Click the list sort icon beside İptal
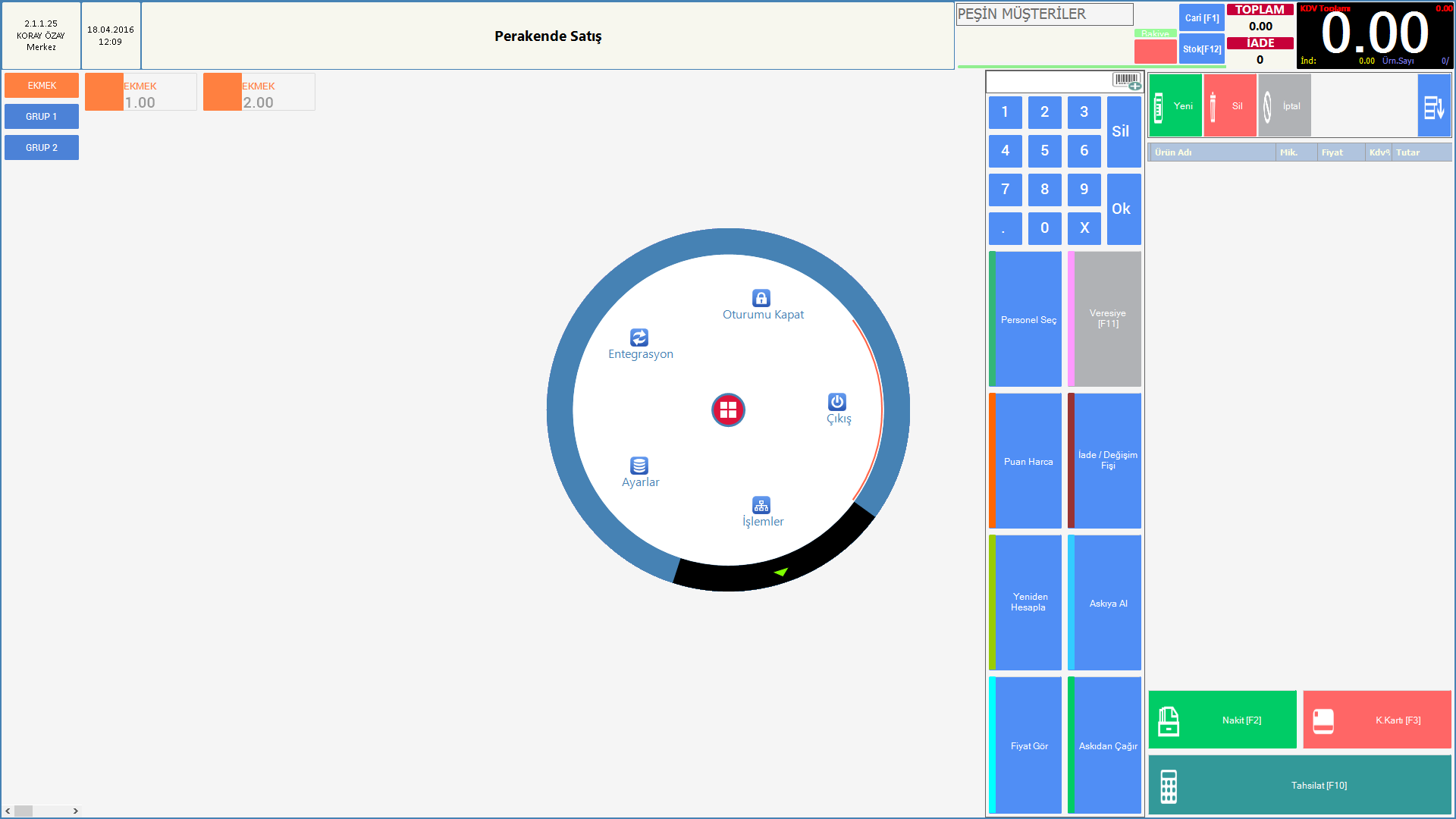This screenshot has width=1456, height=819. click(x=1433, y=106)
